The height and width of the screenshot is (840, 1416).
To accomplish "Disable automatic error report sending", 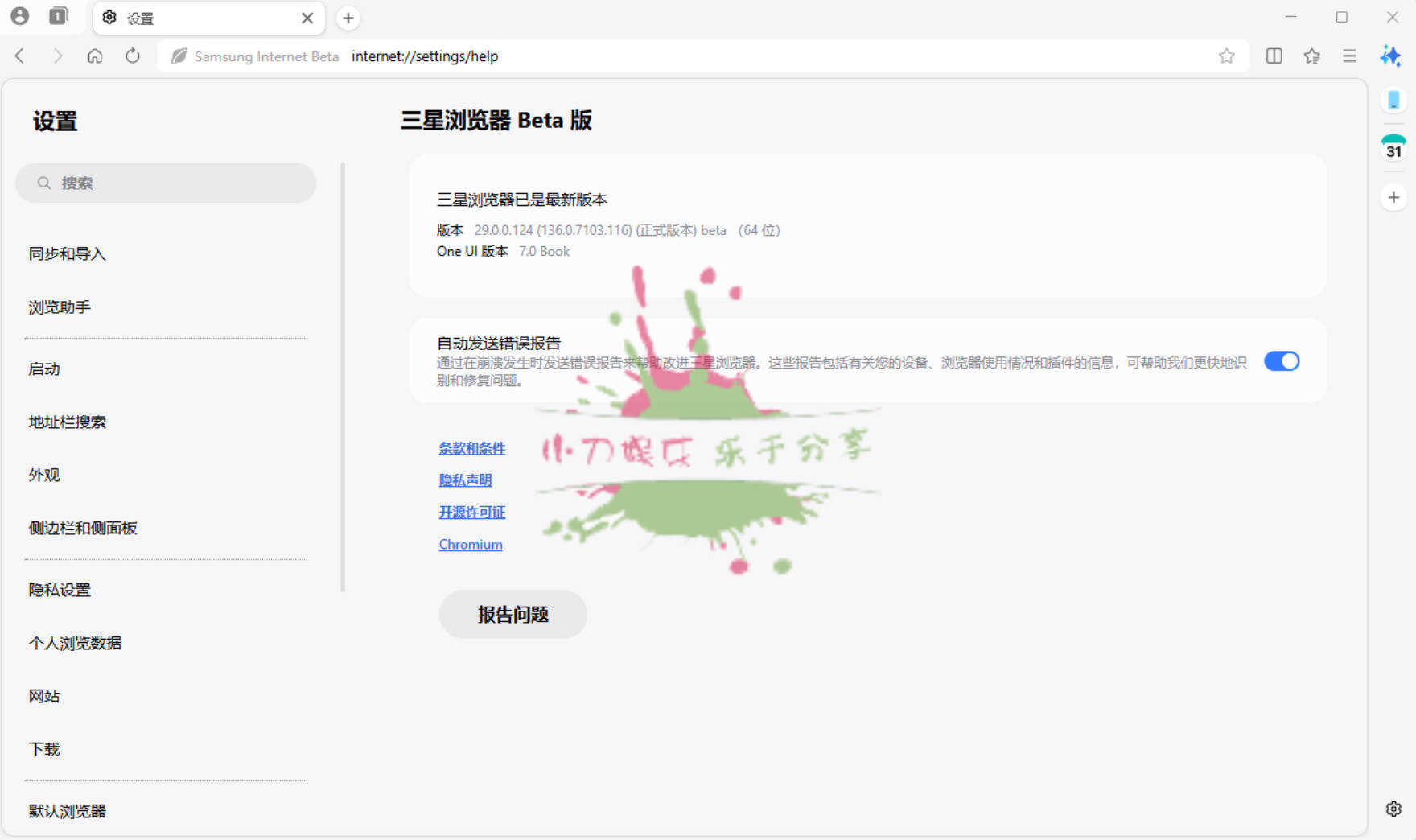I will pyautogui.click(x=1282, y=361).
